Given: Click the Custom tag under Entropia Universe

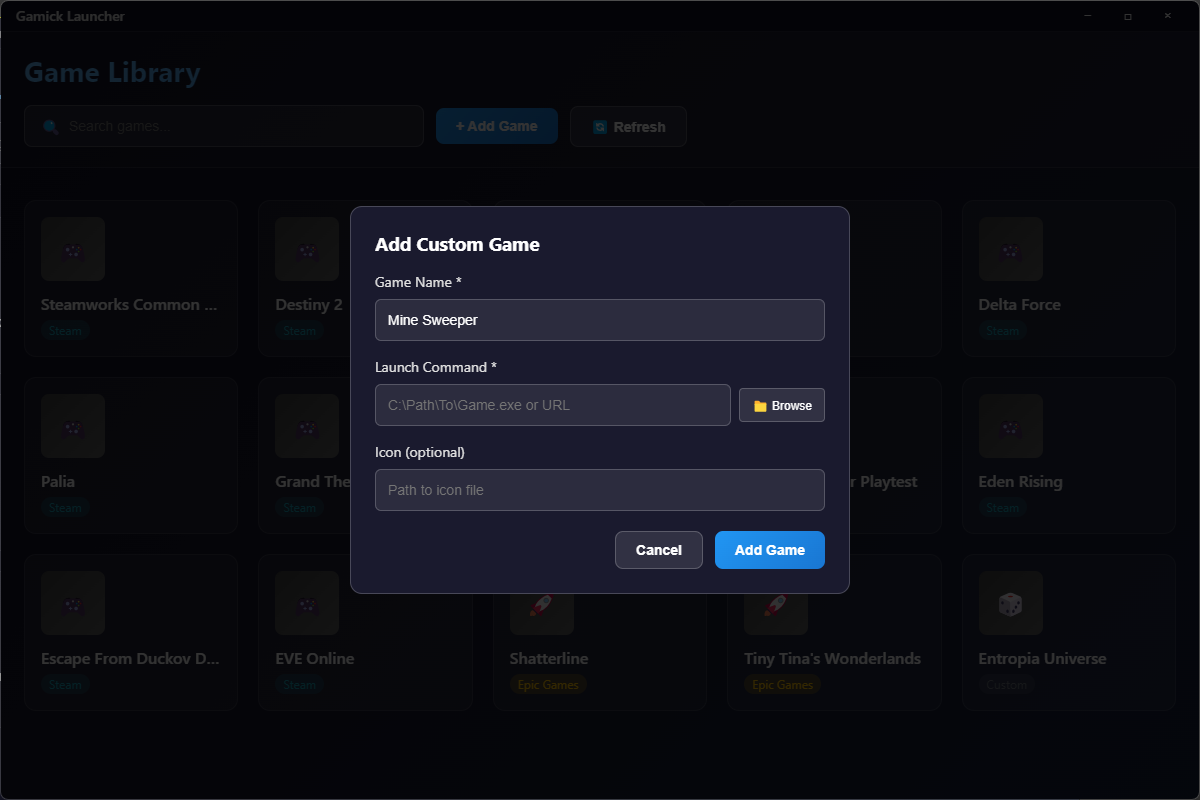Looking at the screenshot, I should (1006, 685).
